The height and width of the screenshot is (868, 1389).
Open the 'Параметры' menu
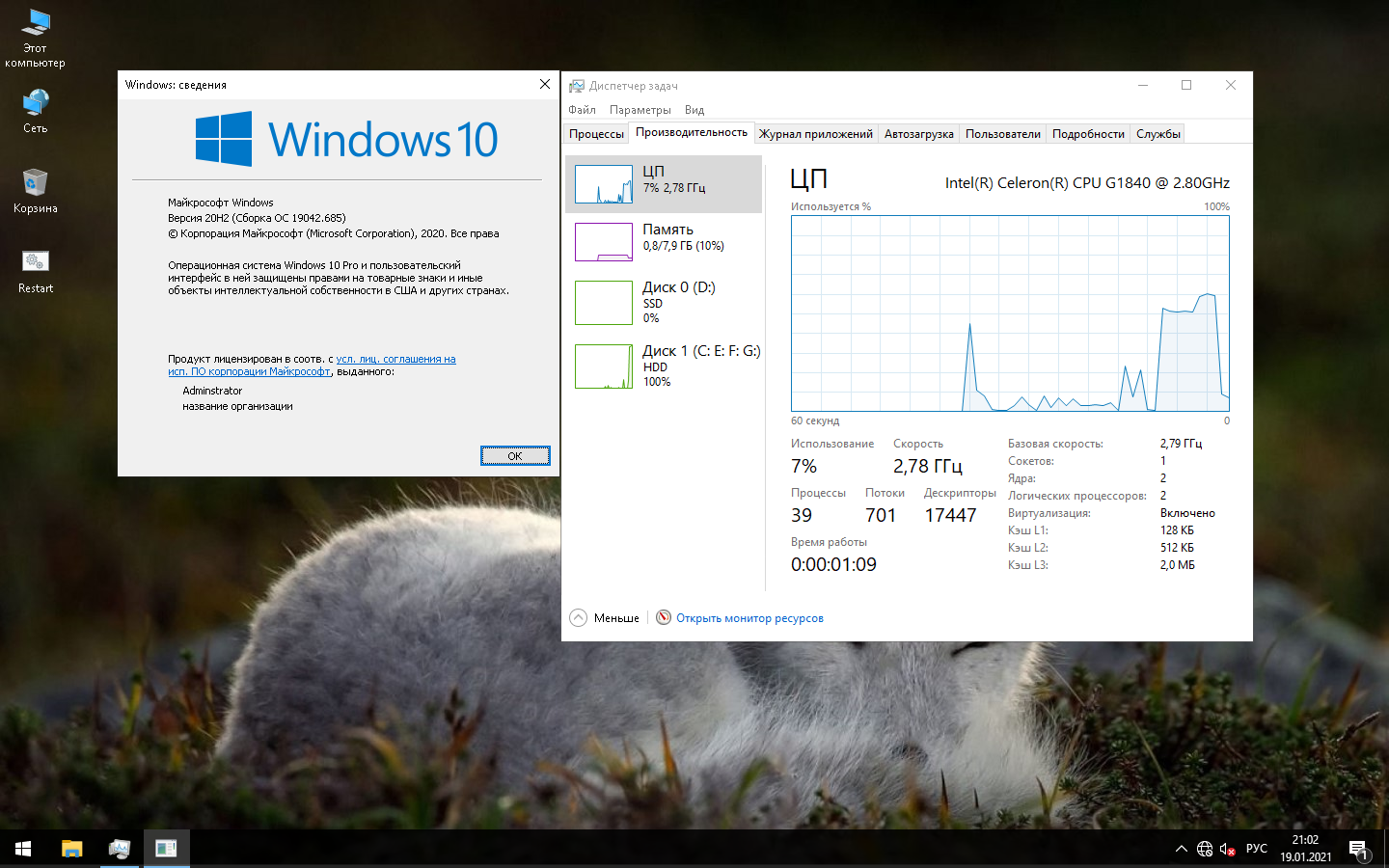[x=640, y=110]
